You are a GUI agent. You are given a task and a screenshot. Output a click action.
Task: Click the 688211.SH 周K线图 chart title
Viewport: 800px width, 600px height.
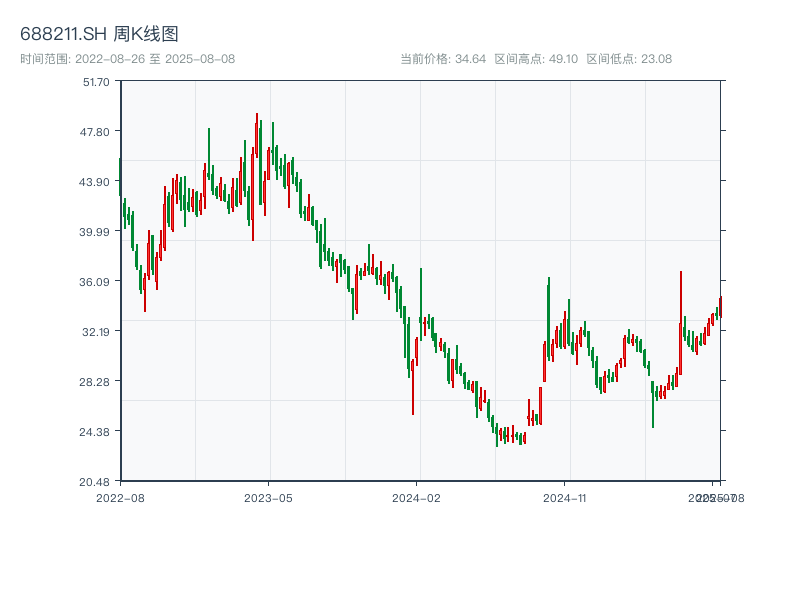pyautogui.click(x=99, y=34)
